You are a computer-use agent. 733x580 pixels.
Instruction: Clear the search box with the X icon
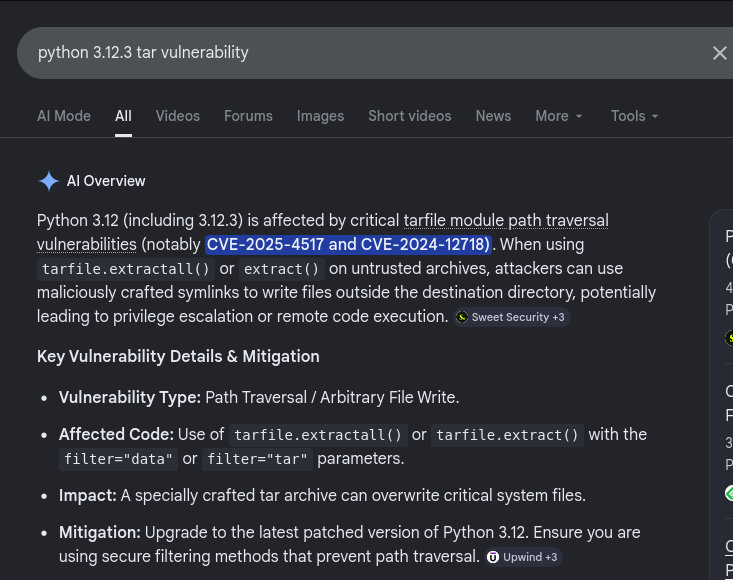click(x=719, y=53)
